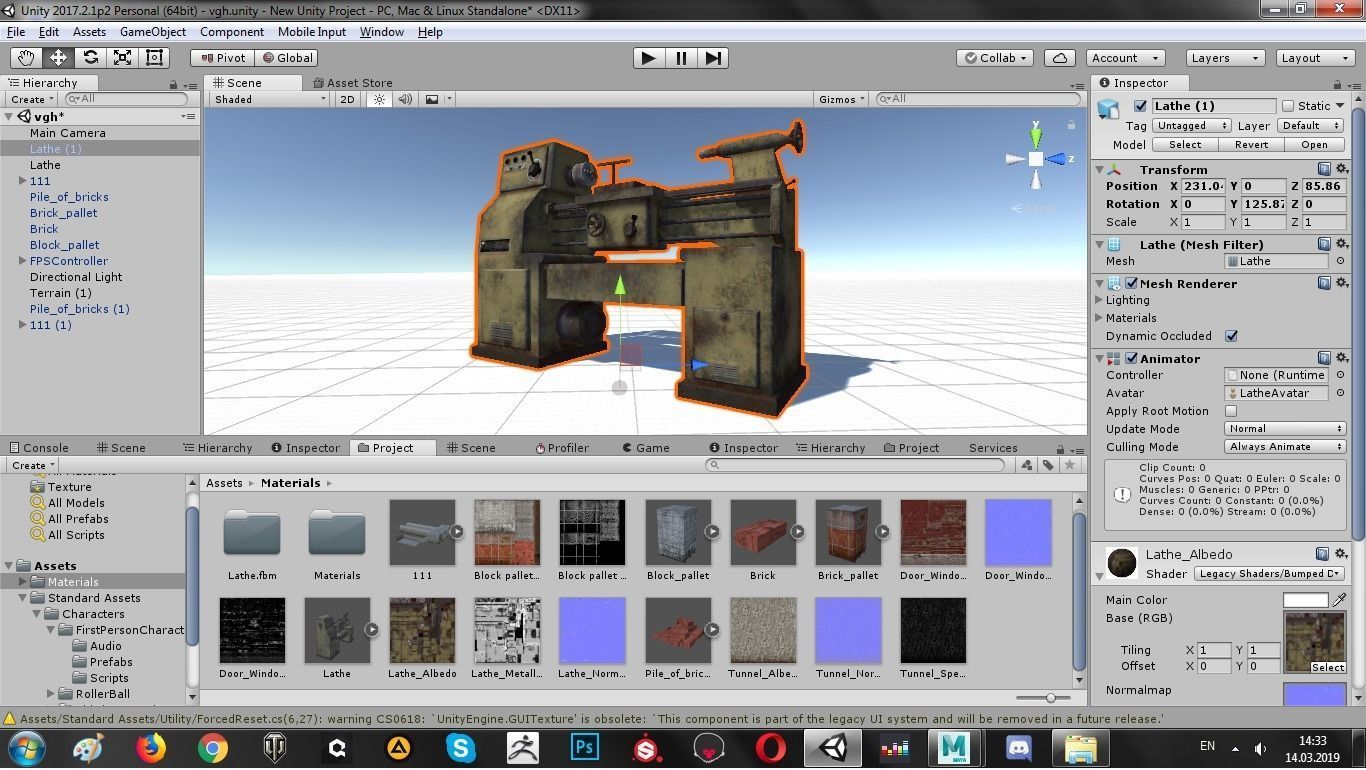Open the Shaded draw mode dropdown
1366x770 pixels.
(x=269, y=99)
